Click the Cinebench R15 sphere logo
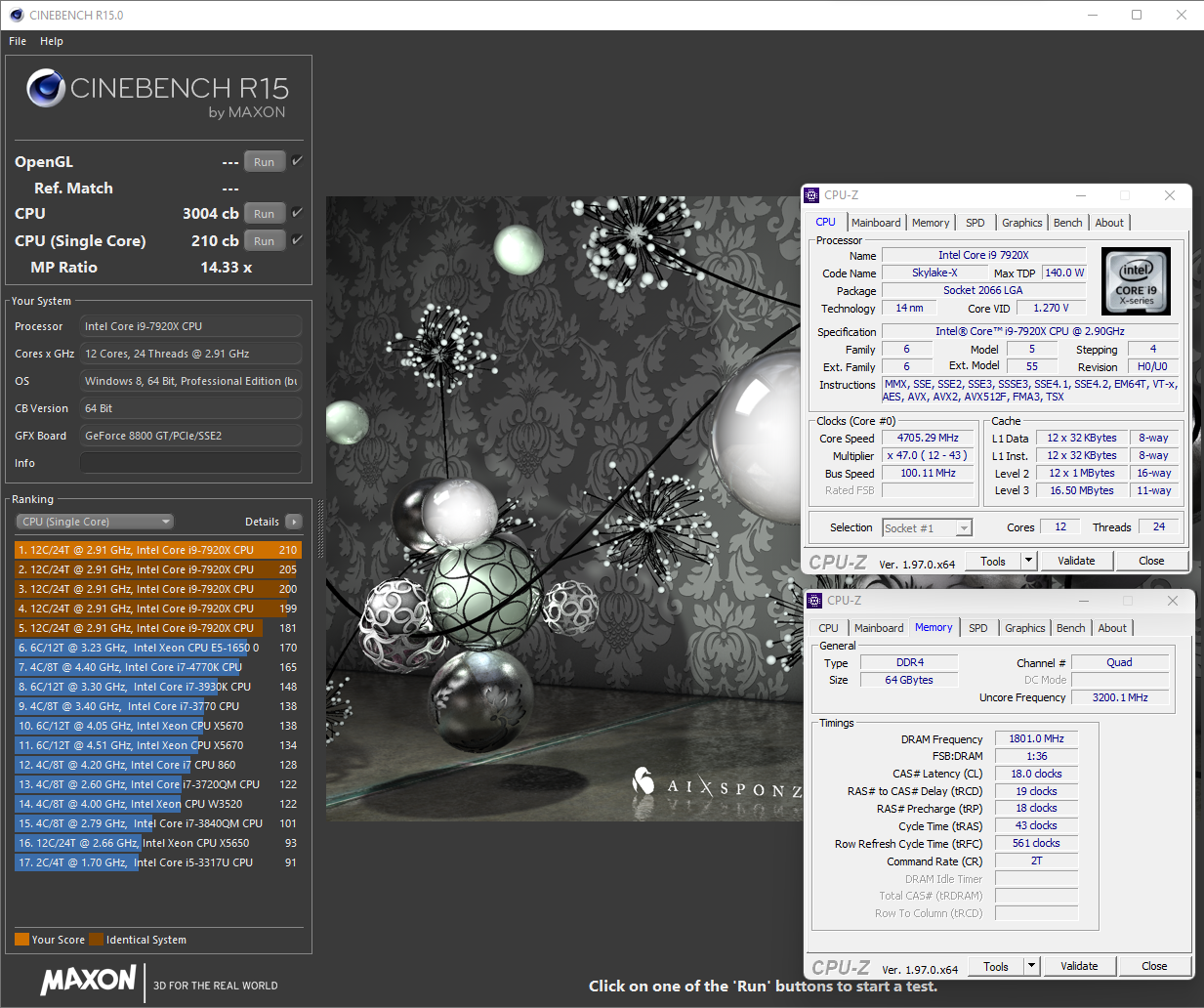This screenshot has height=1008, width=1204. click(x=46, y=88)
